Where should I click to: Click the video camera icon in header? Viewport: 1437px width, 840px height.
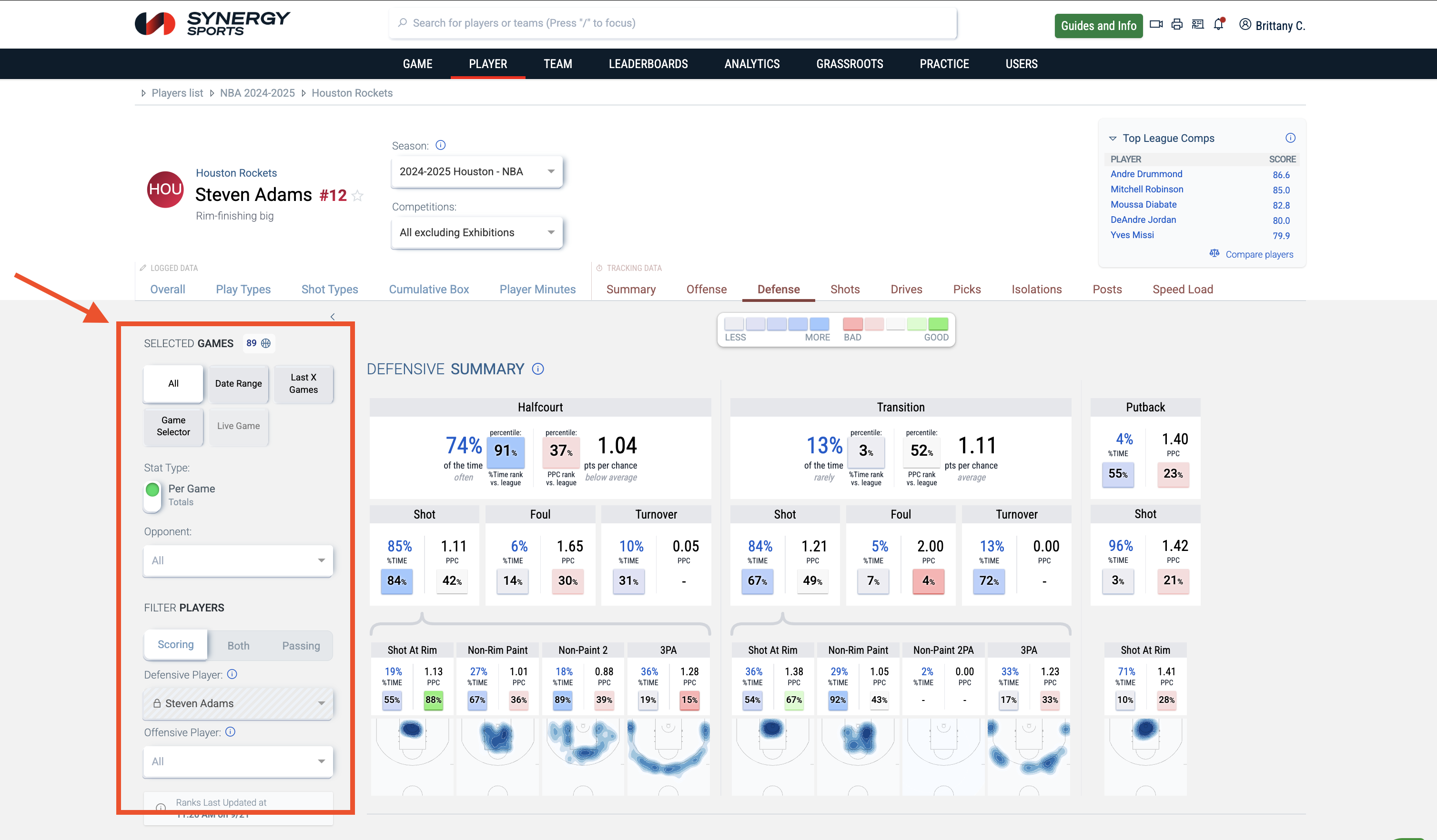pyautogui.click(x=1155, y=24)
